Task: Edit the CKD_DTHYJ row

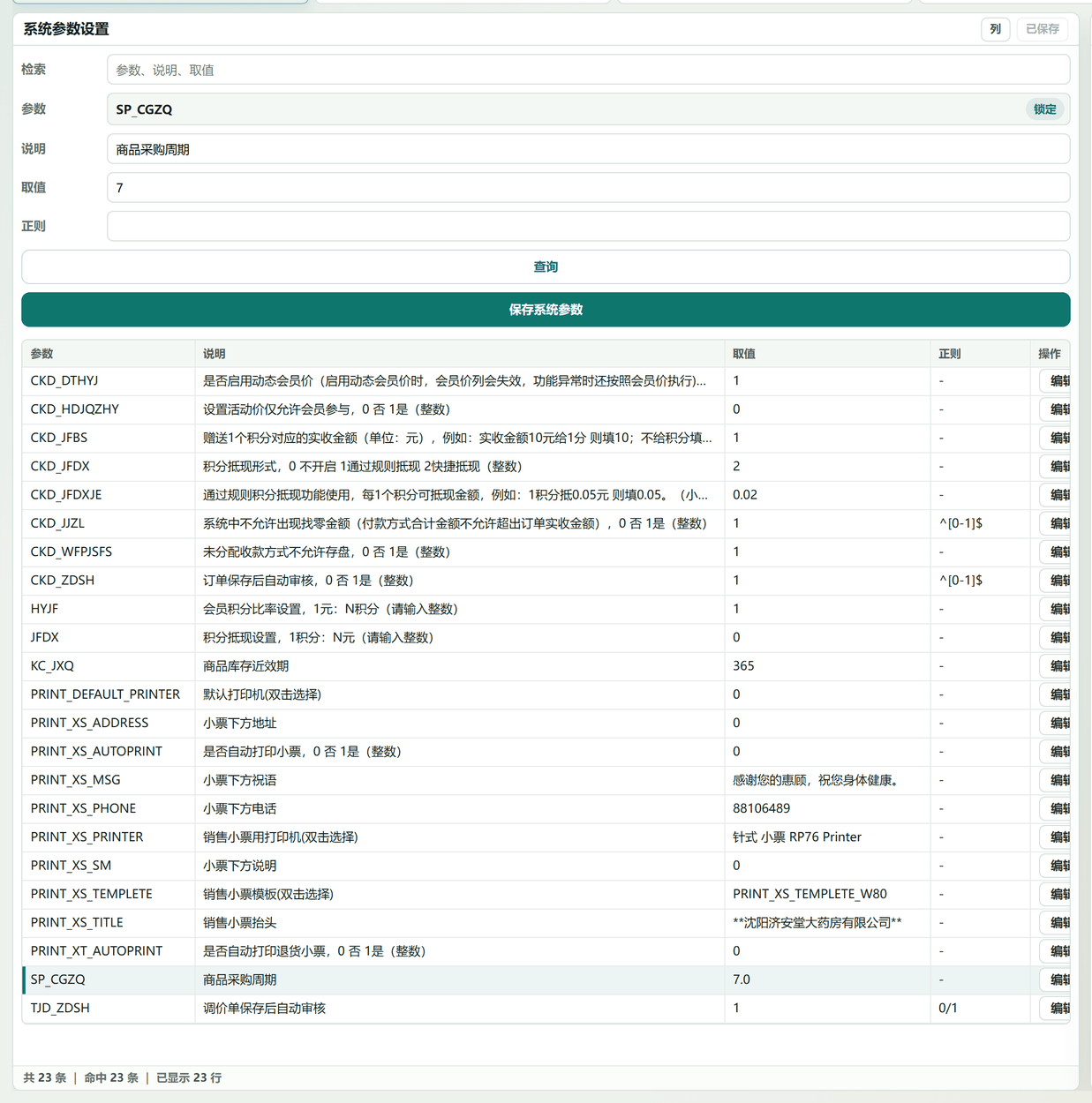Action: coord(1055,381)
